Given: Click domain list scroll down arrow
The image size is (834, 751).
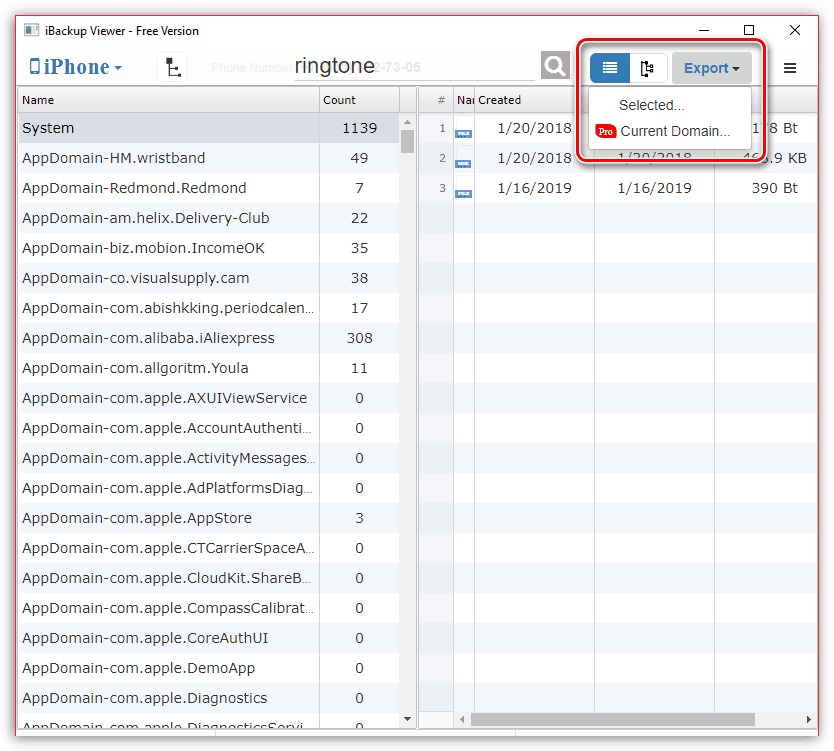Looking at the screenshot, I should point(407,719).
